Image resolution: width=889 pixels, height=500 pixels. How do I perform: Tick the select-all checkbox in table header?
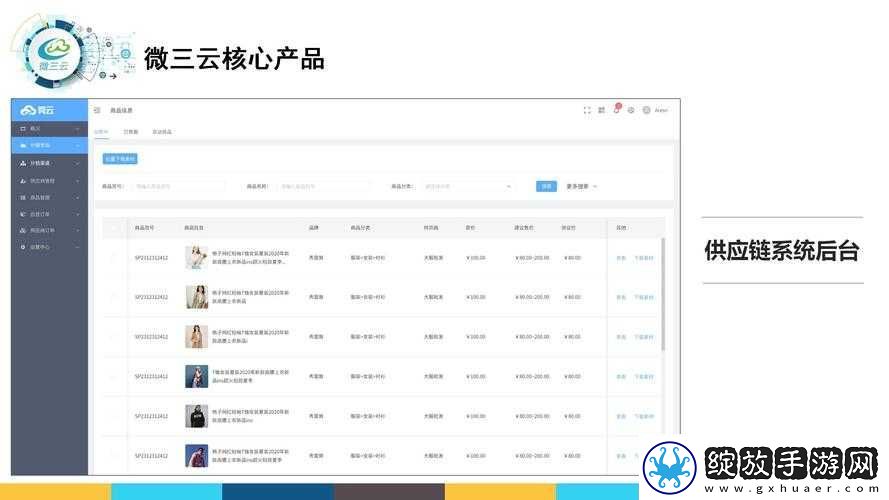pos(114,227)
